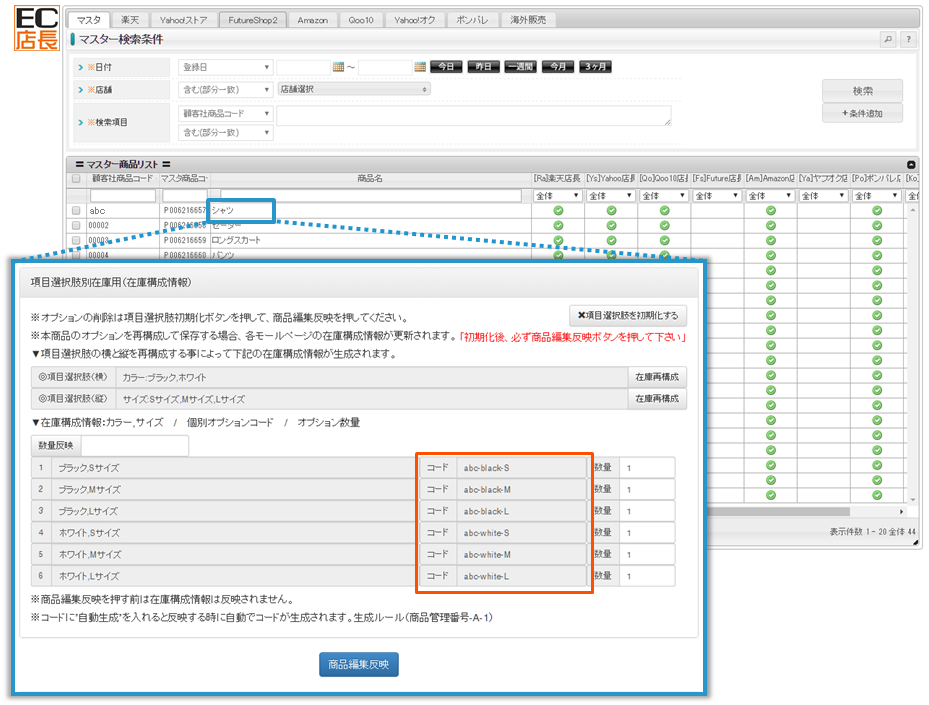This screenshot has height=705, width=929.
Task: Check the checkbox for product abc
Action: pos(76,211)
